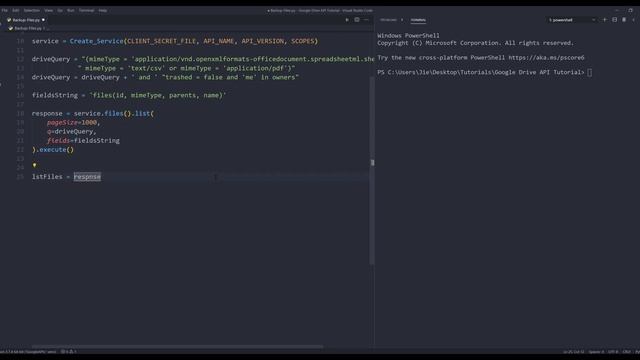Click the ').execute()' line

(53, 150)
